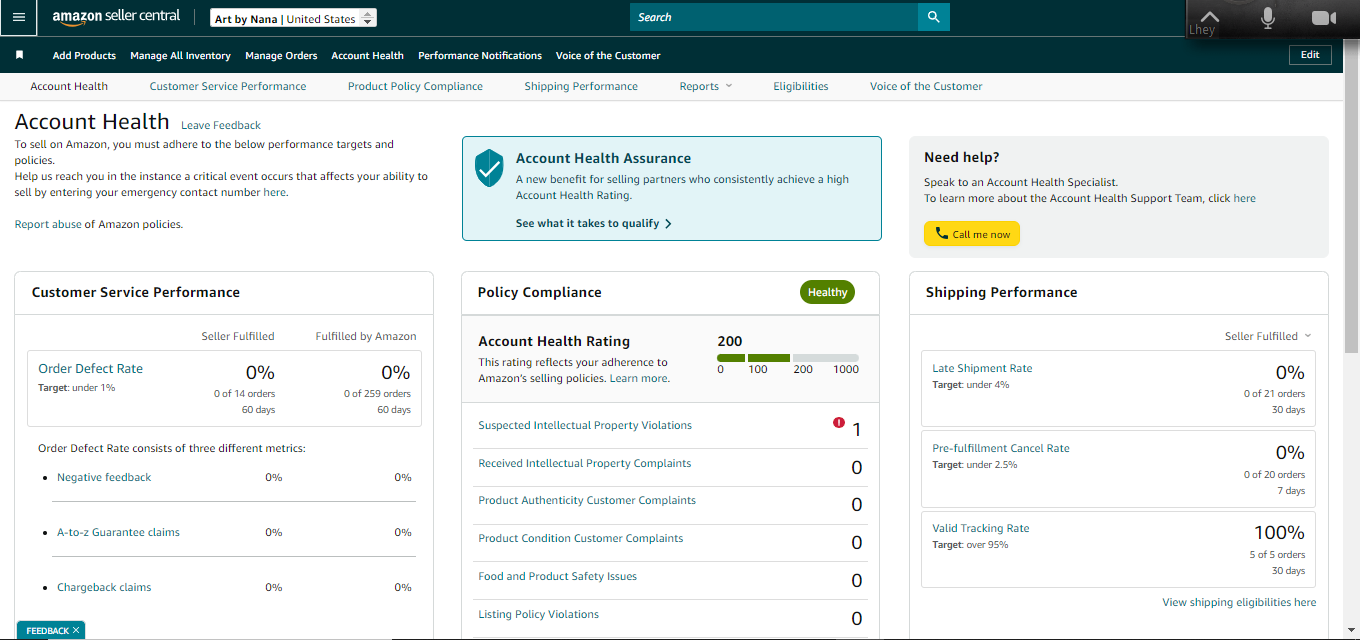
Task: Click the '0 of 259 orders' text
Action: click(x=377, y=394)
